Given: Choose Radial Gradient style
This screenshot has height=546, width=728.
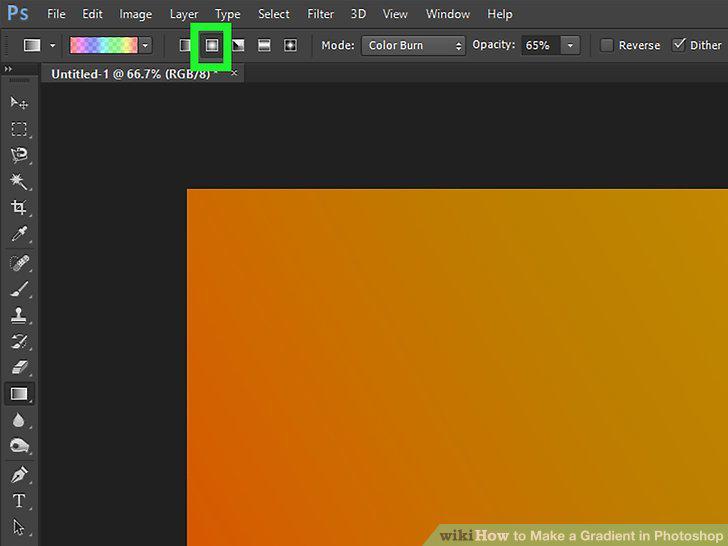Looking at the screenshot, I should (x=212, y=45).
